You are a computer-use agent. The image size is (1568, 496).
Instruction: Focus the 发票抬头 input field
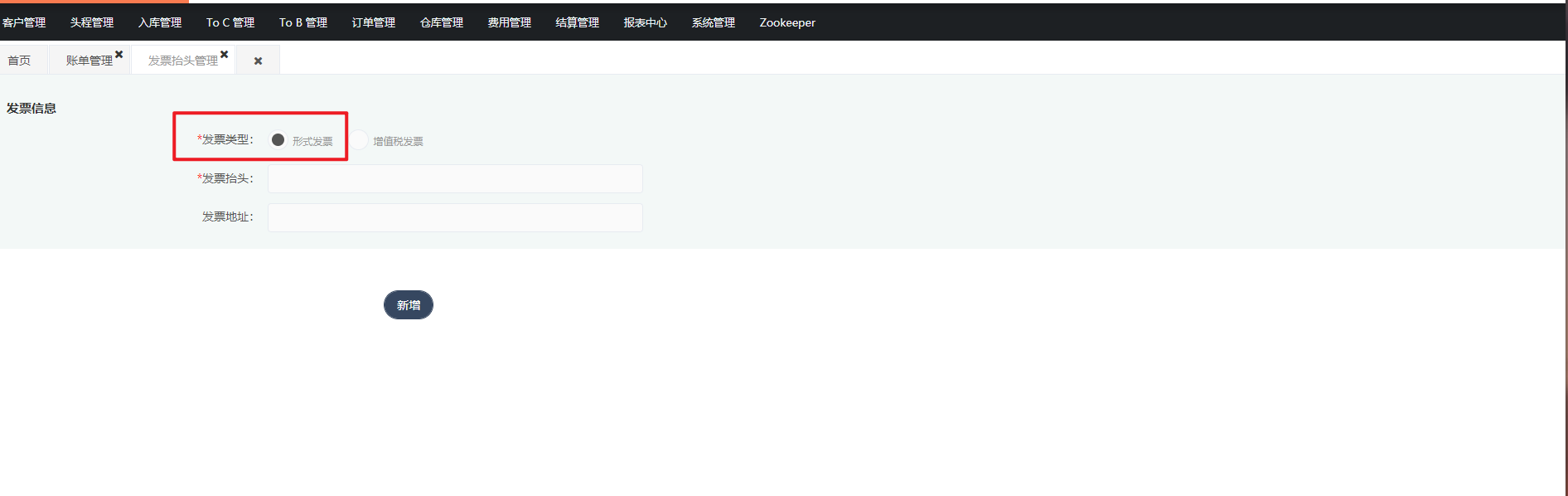pos(455,178)
